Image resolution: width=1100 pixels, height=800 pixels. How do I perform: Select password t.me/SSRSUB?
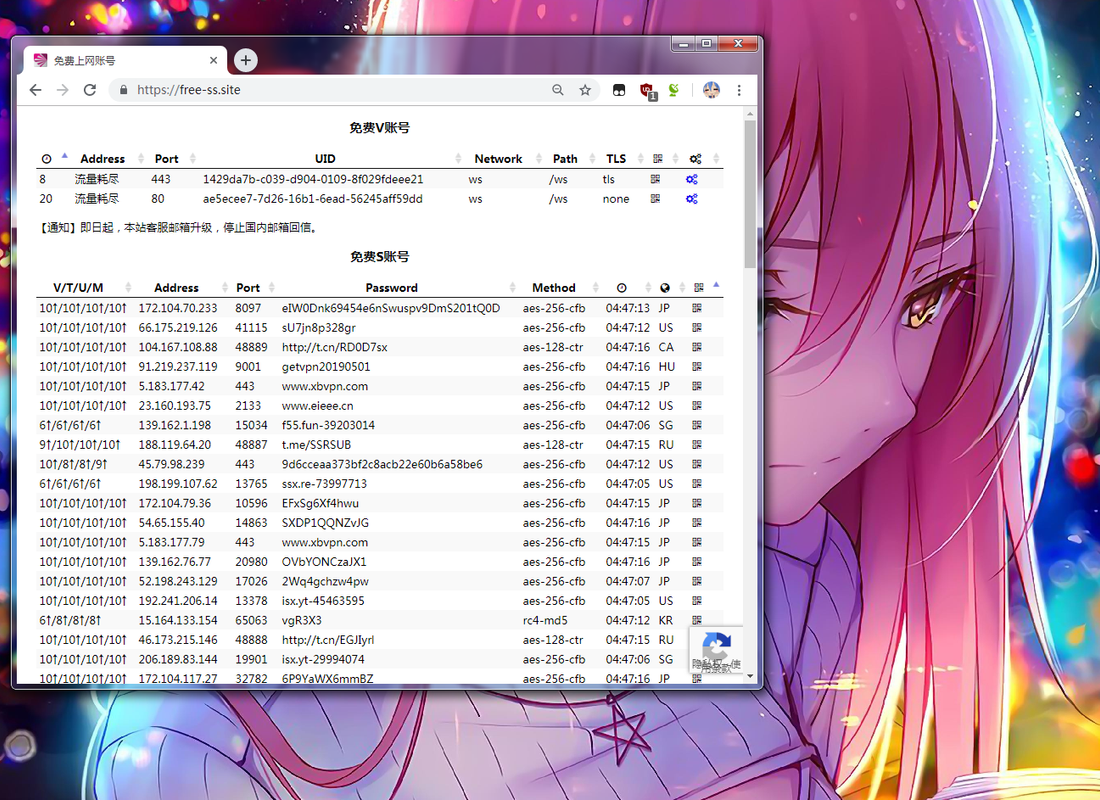tap(316, 444)
